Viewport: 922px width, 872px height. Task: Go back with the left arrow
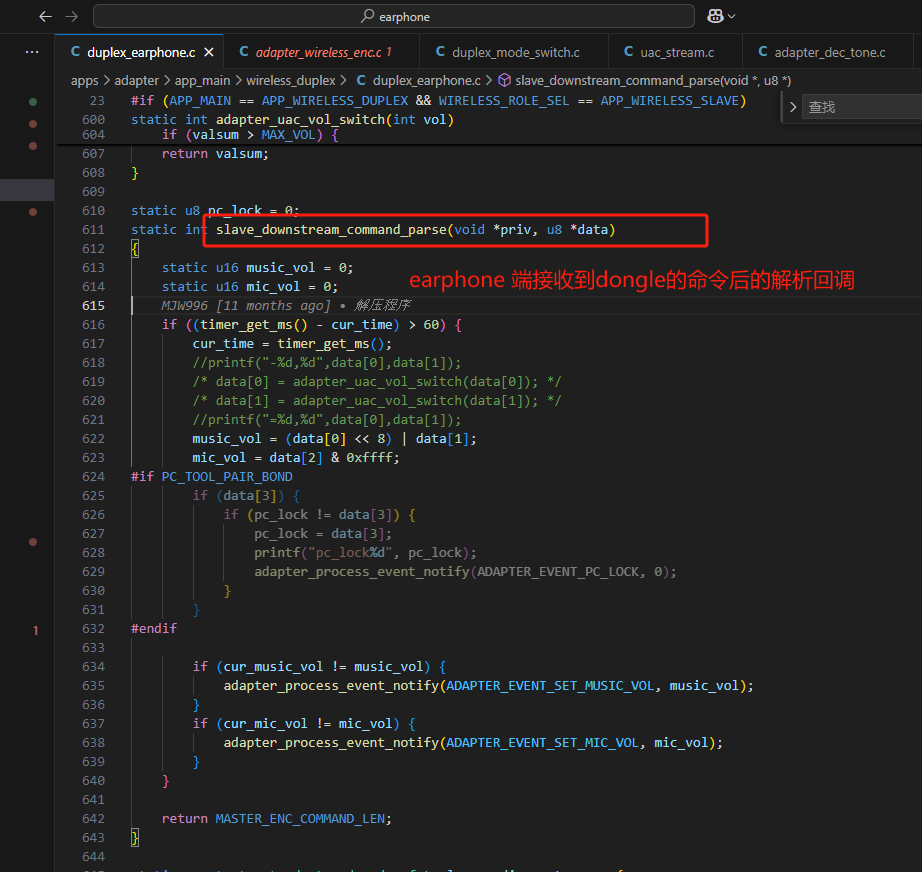(45, 16)
